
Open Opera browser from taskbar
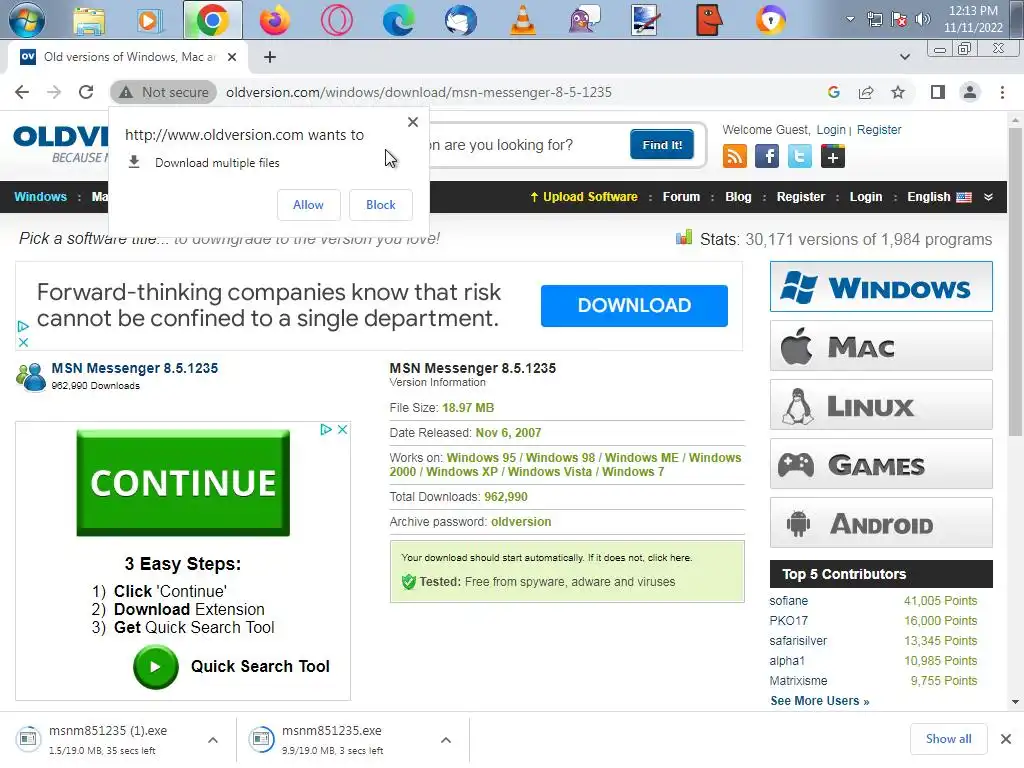[x=337, y=20]
